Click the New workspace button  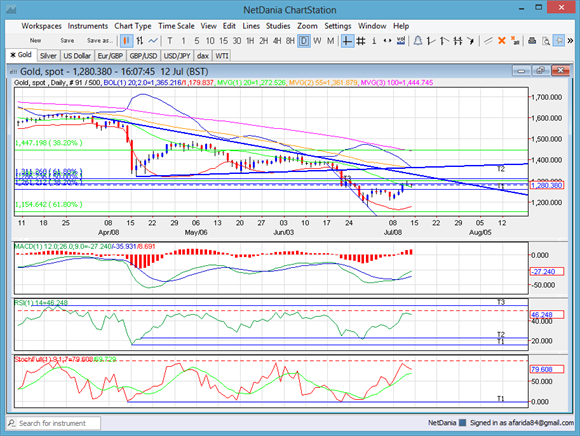tap(36, 40)
